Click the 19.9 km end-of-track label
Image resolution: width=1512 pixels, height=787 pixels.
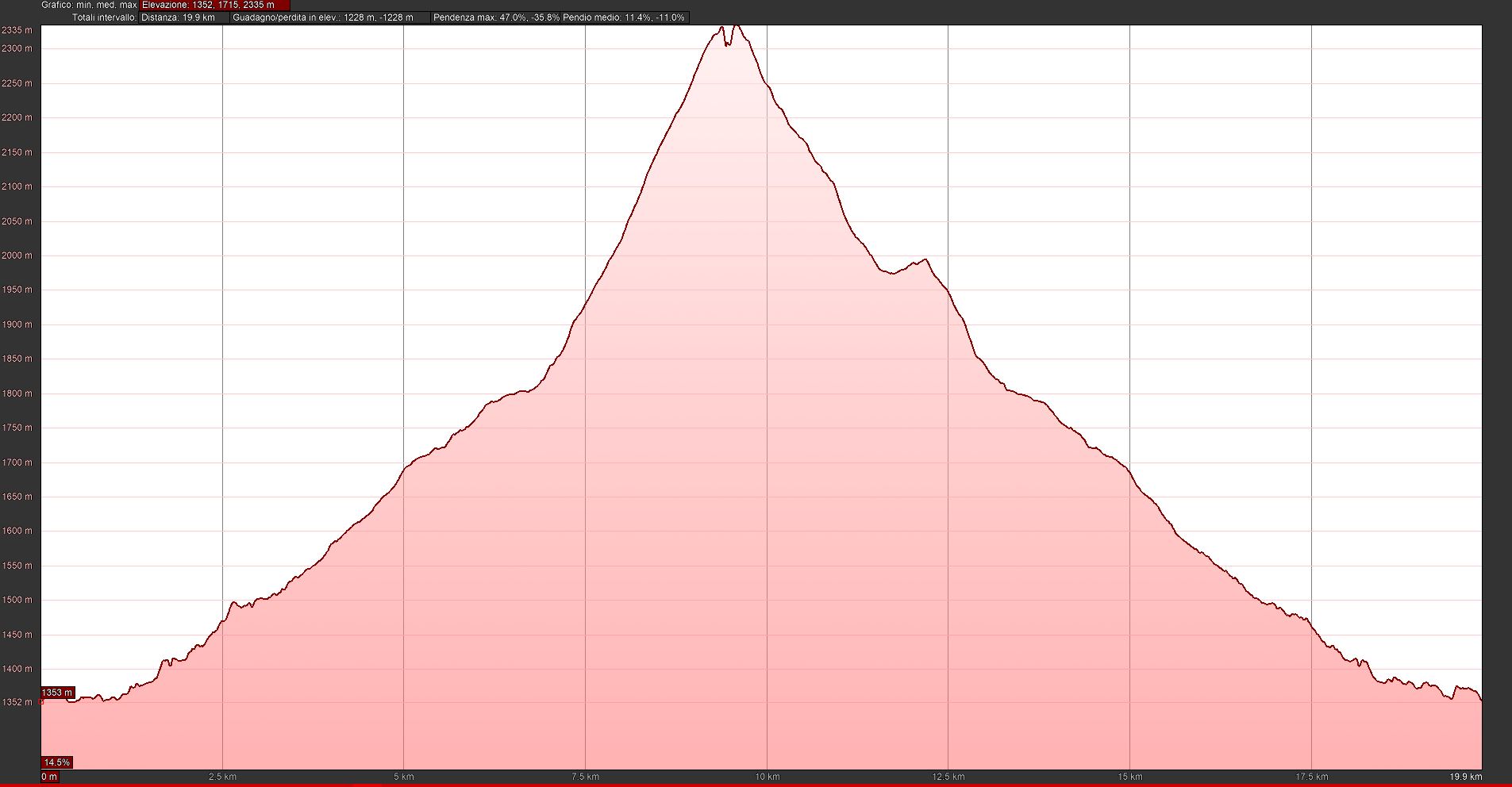coord(1465,777)
